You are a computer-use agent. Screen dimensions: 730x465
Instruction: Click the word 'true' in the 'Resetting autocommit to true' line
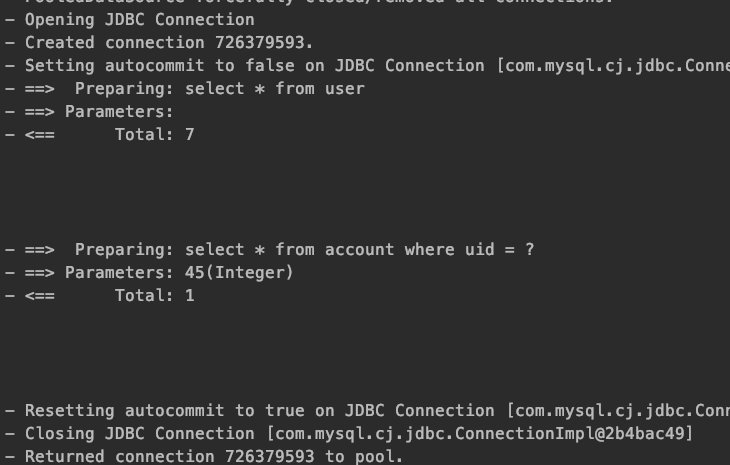tap(284, 411)
